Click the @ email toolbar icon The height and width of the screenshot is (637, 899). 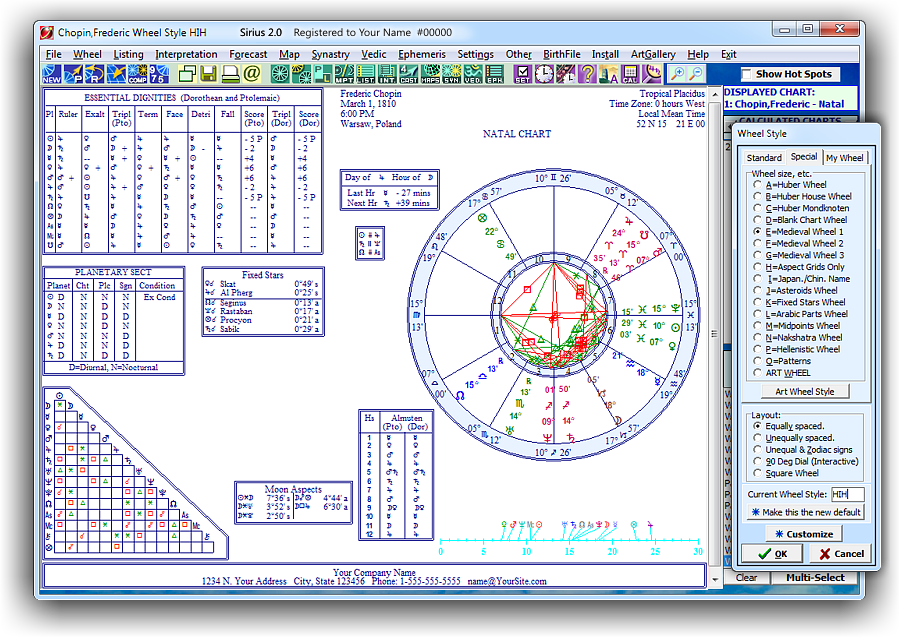[x=251, y=74]
